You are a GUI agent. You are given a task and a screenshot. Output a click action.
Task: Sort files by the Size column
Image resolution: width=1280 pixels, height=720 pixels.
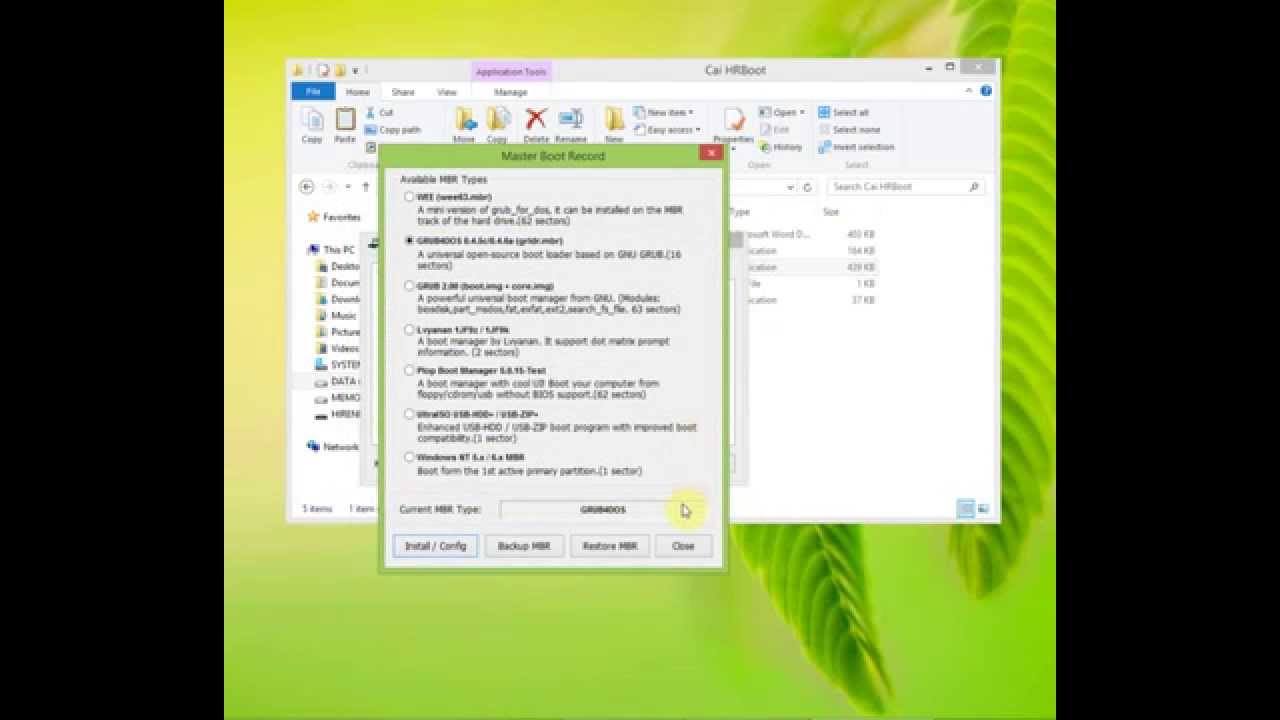click(831, 212)
